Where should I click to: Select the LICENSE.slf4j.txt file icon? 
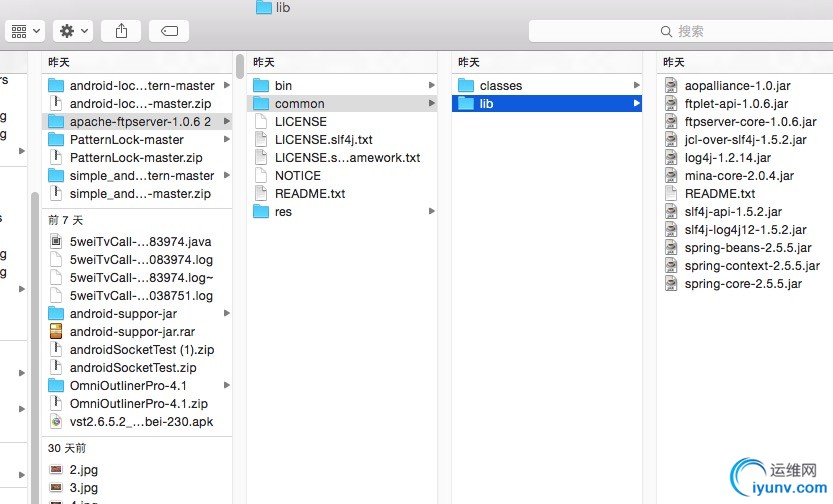[261, 140]
